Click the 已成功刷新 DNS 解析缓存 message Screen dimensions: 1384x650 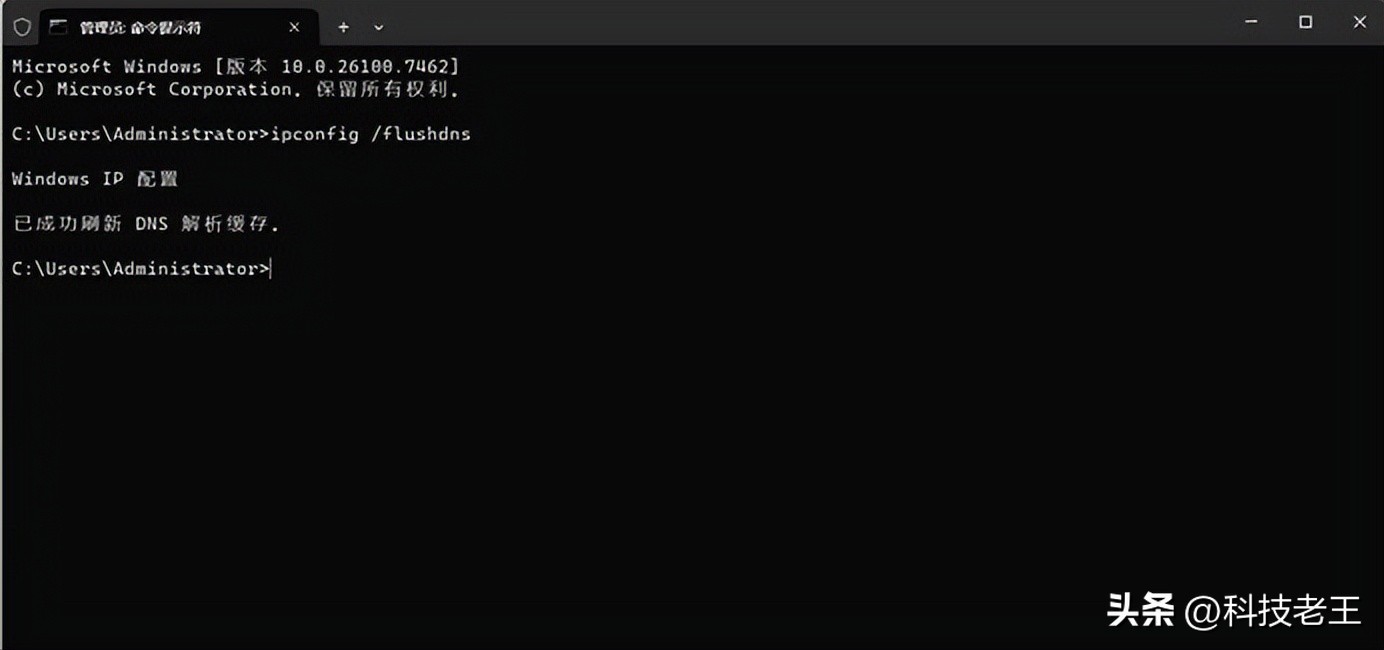146,223
